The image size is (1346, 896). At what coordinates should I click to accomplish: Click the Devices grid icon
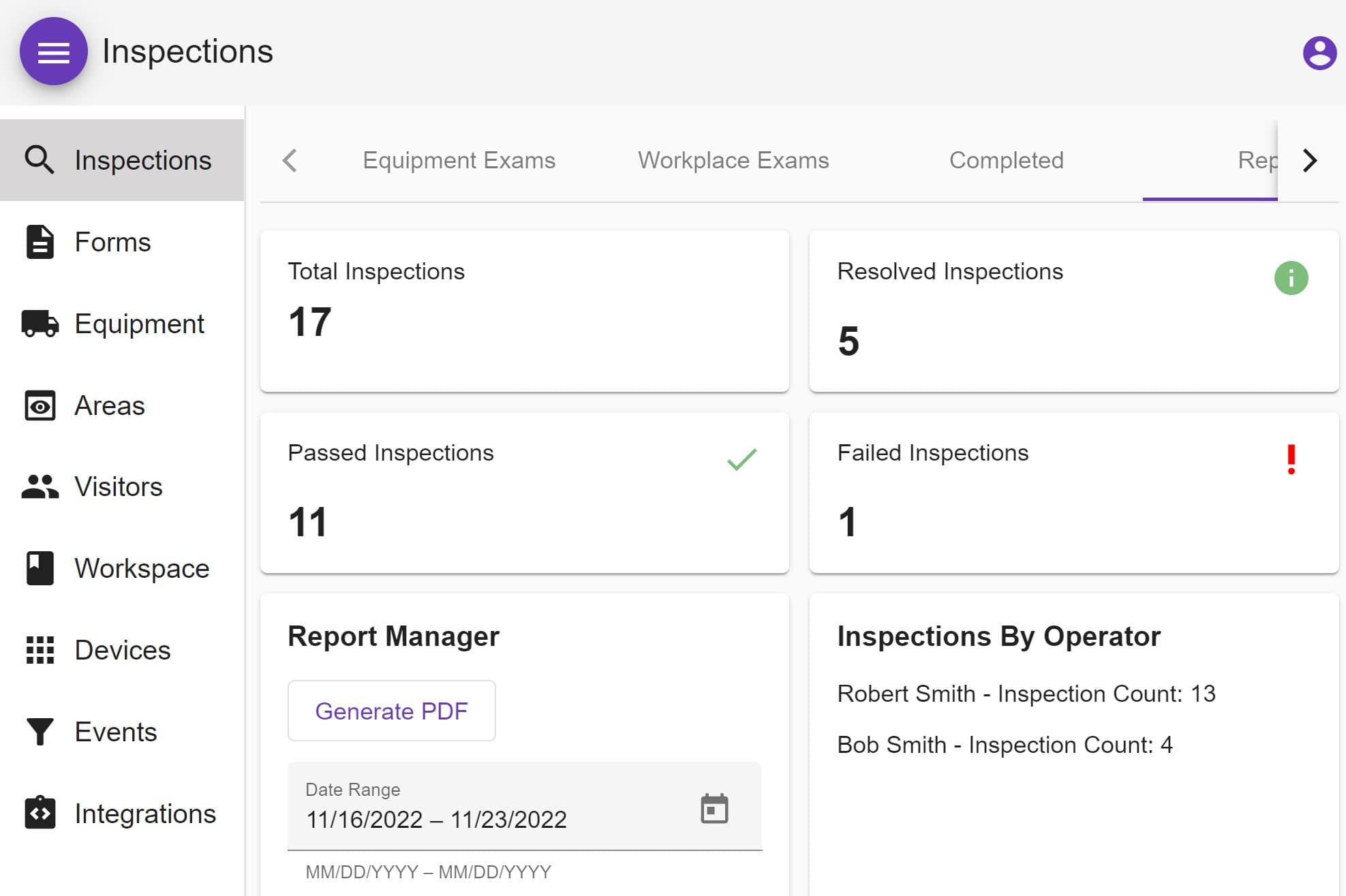[x=40, y=650]
